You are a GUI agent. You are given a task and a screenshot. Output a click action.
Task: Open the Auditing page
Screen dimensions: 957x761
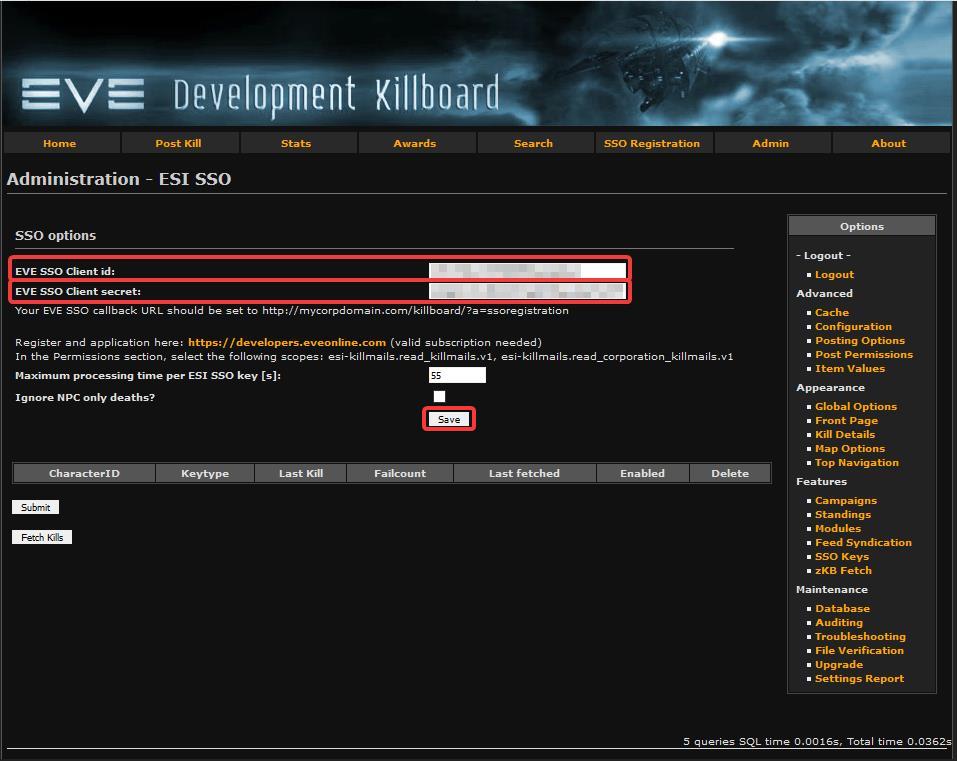point(839,622)
